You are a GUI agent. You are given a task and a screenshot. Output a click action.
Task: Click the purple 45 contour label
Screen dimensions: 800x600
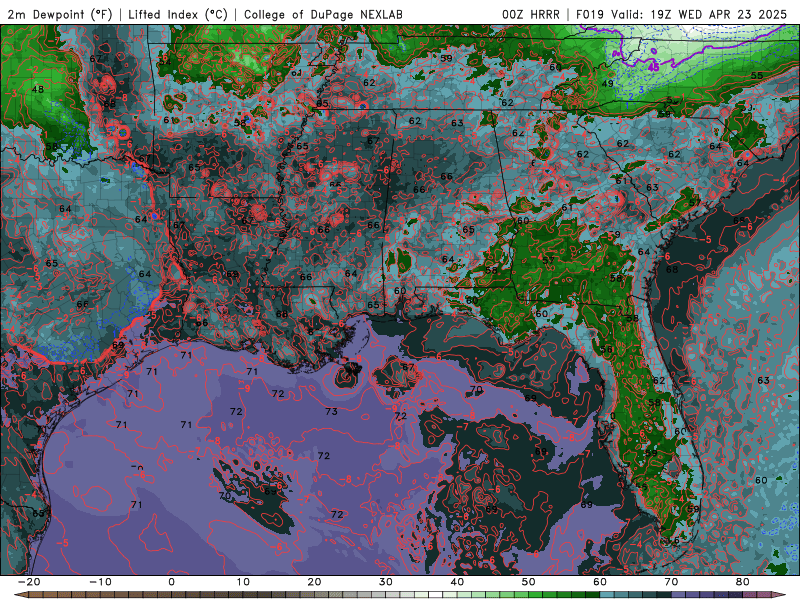654,66
